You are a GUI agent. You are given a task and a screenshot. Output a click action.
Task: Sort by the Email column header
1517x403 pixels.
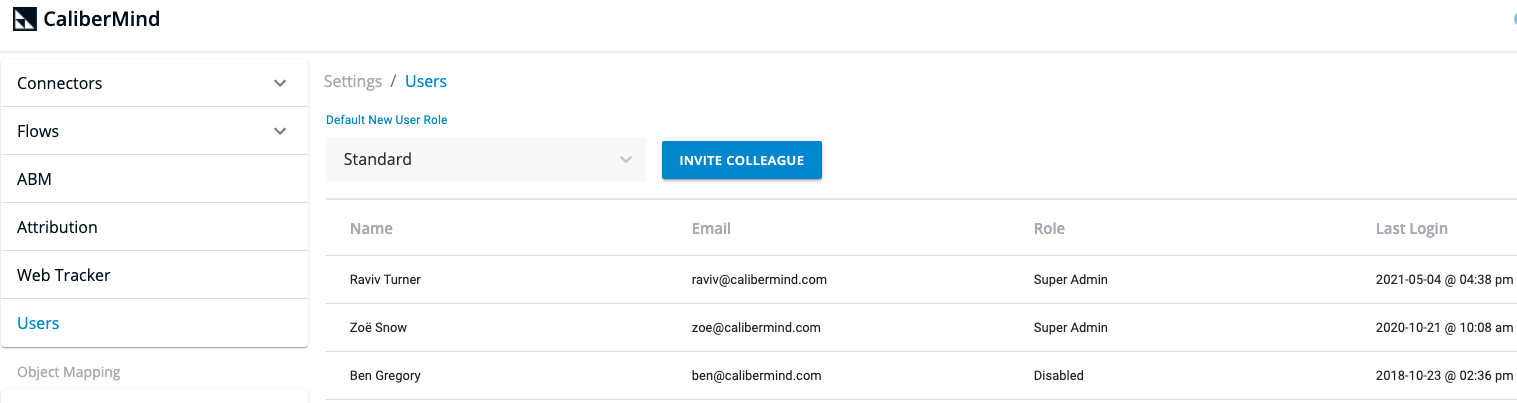[x=711, y=228]
